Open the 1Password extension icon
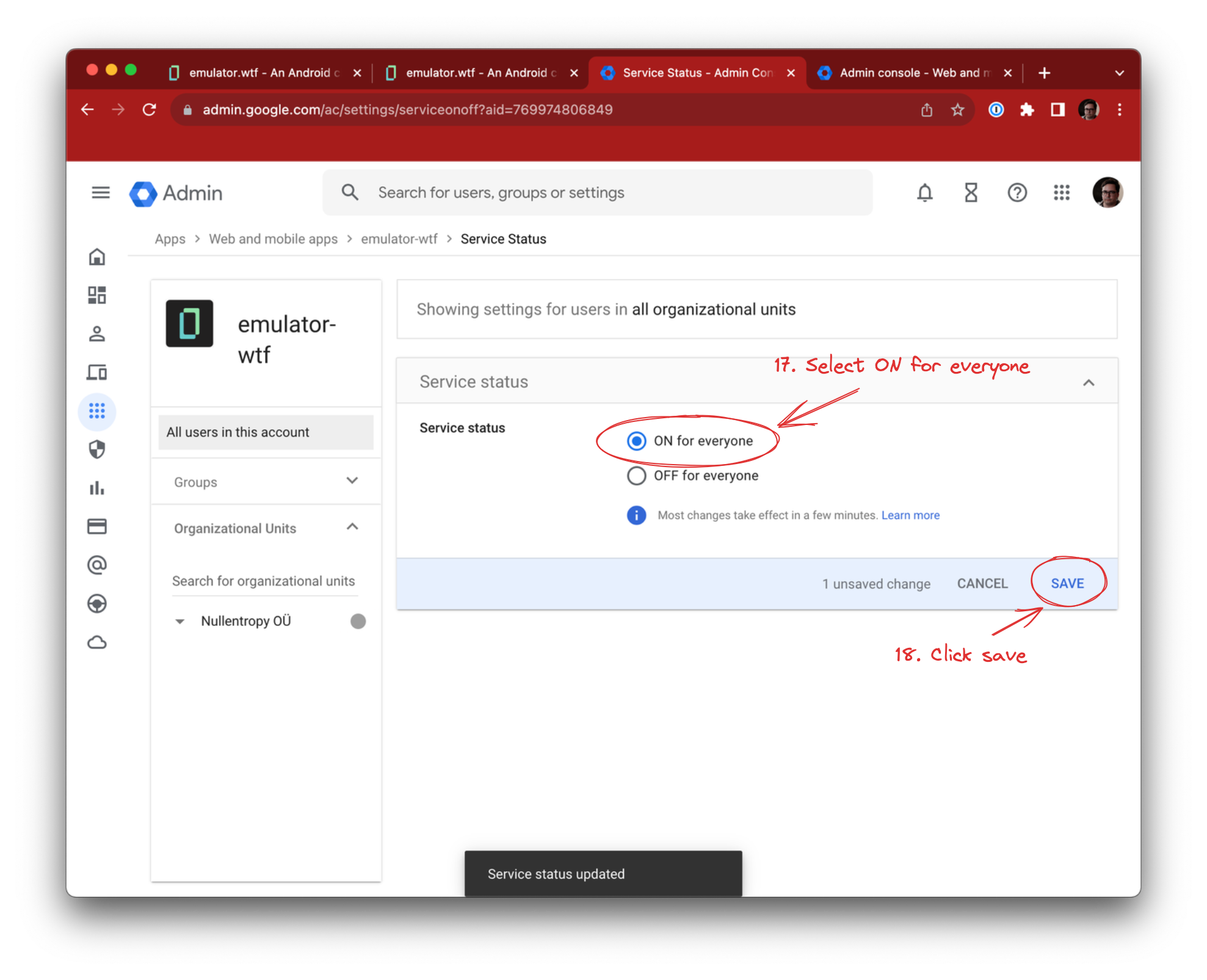This screenshot has width=1207, height=980. click(x=996, y=110)
